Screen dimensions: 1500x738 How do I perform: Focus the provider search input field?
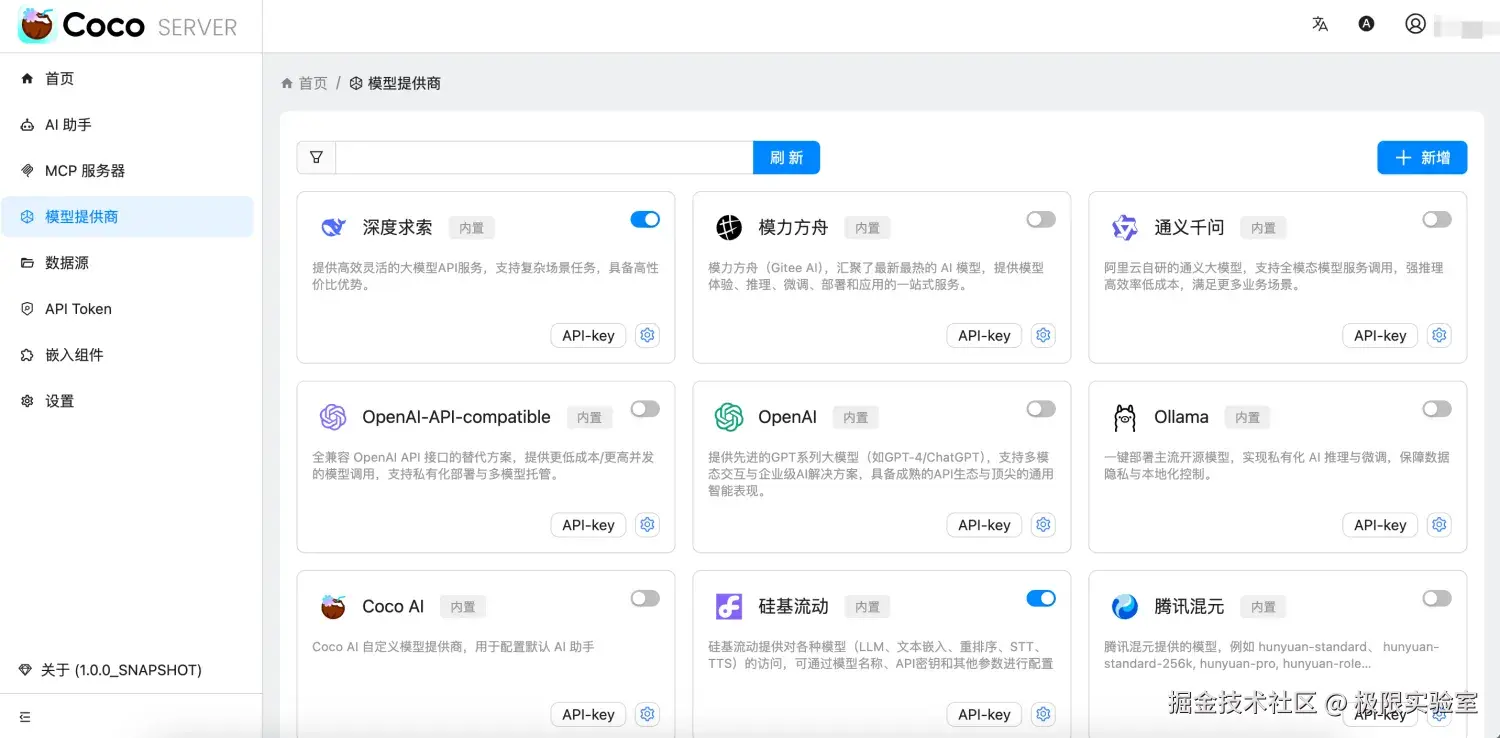[544, 157]
